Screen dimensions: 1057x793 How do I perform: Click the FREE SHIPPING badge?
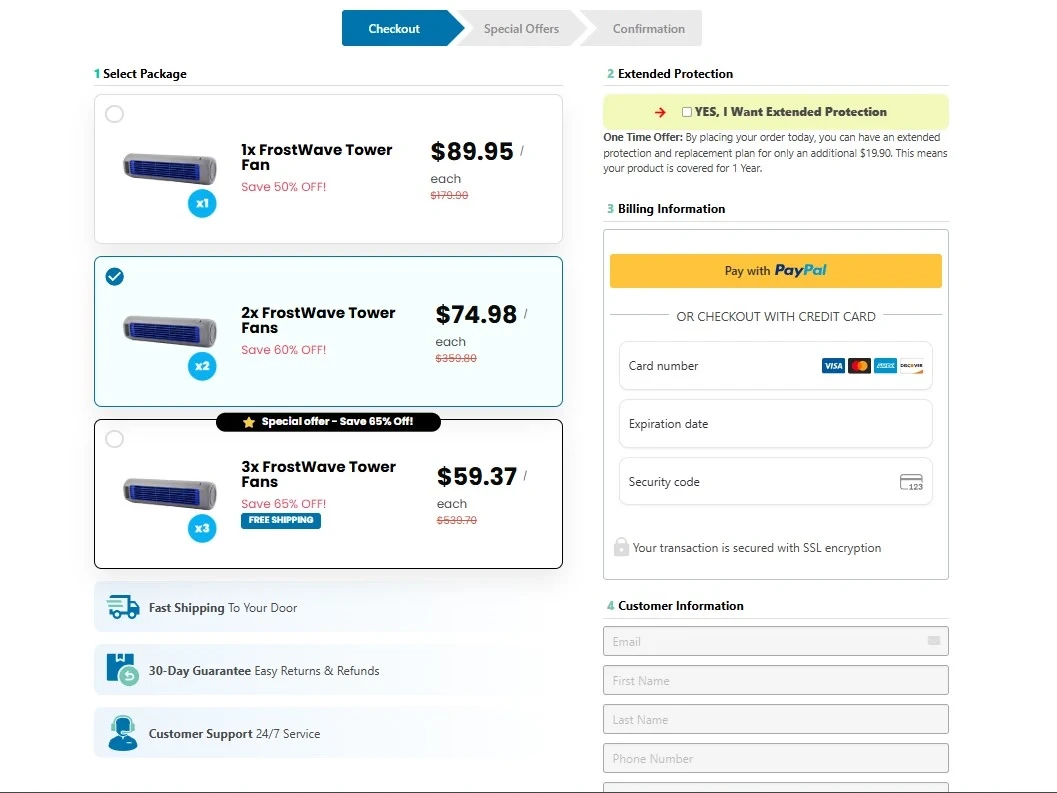coord(281,520)
